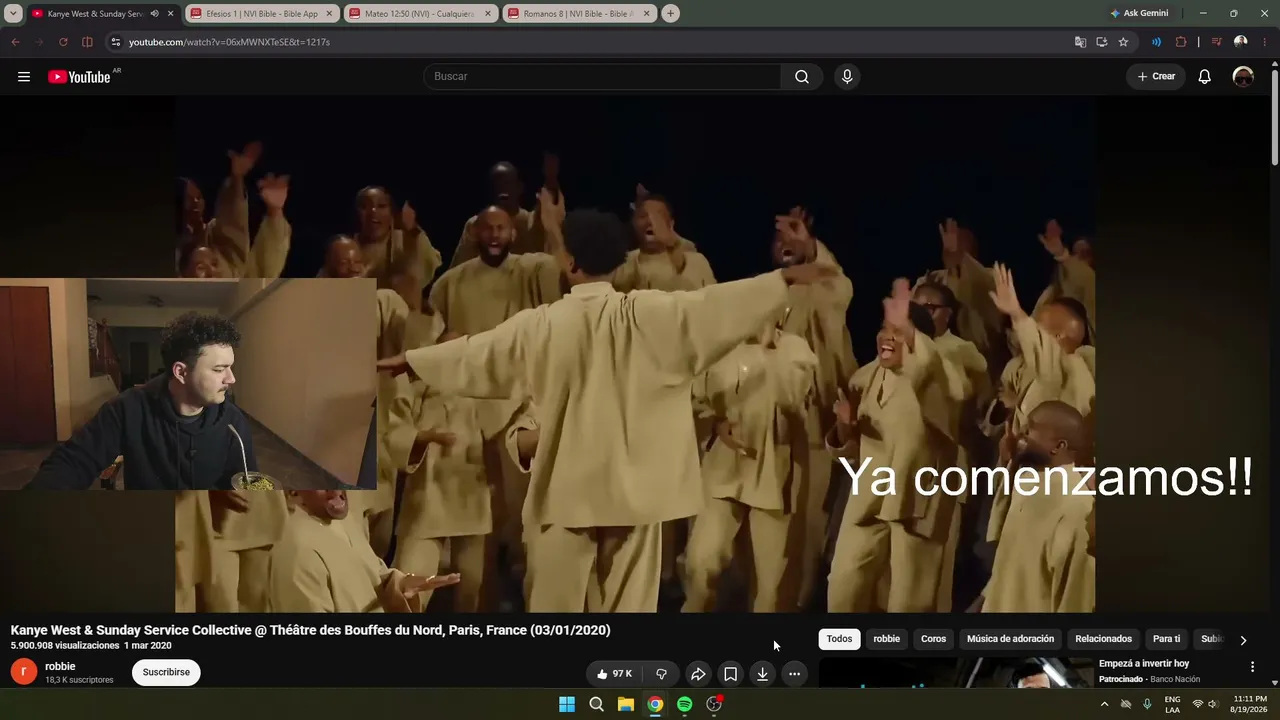Open the robbie channel name link

tap(60, 666)
